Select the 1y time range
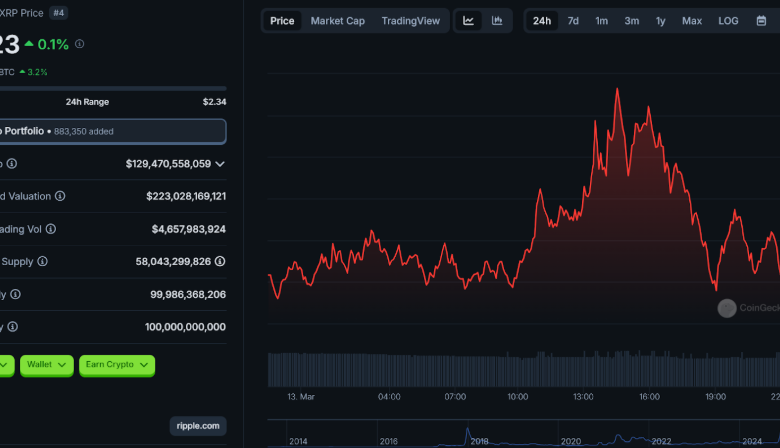Screen dimensions: 780x448 click(x=660, y=21)
